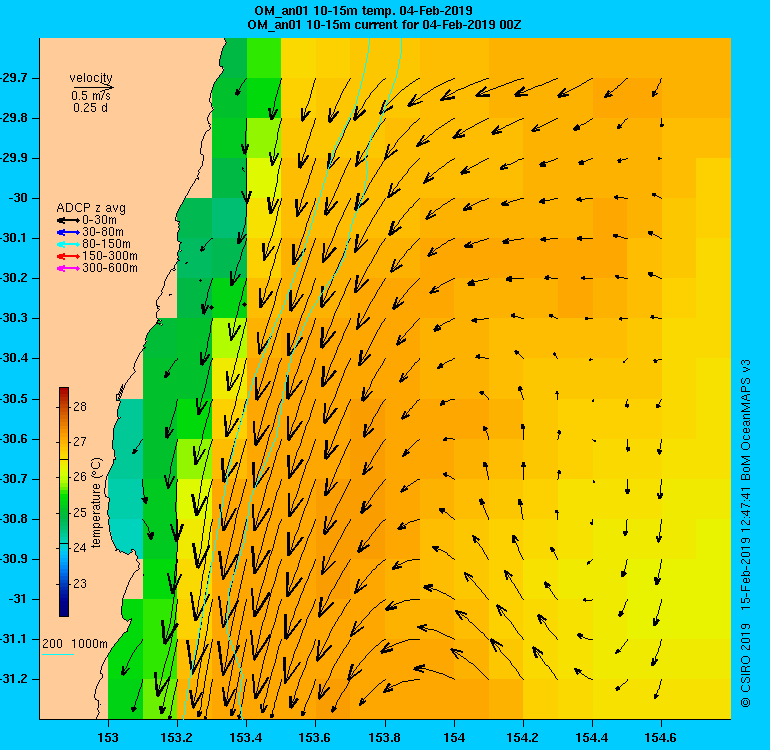Click the subtitle about current for 04-Feb-2019 00Z
This screenshot has height=750, width=770.
click(x=384, y=25)
